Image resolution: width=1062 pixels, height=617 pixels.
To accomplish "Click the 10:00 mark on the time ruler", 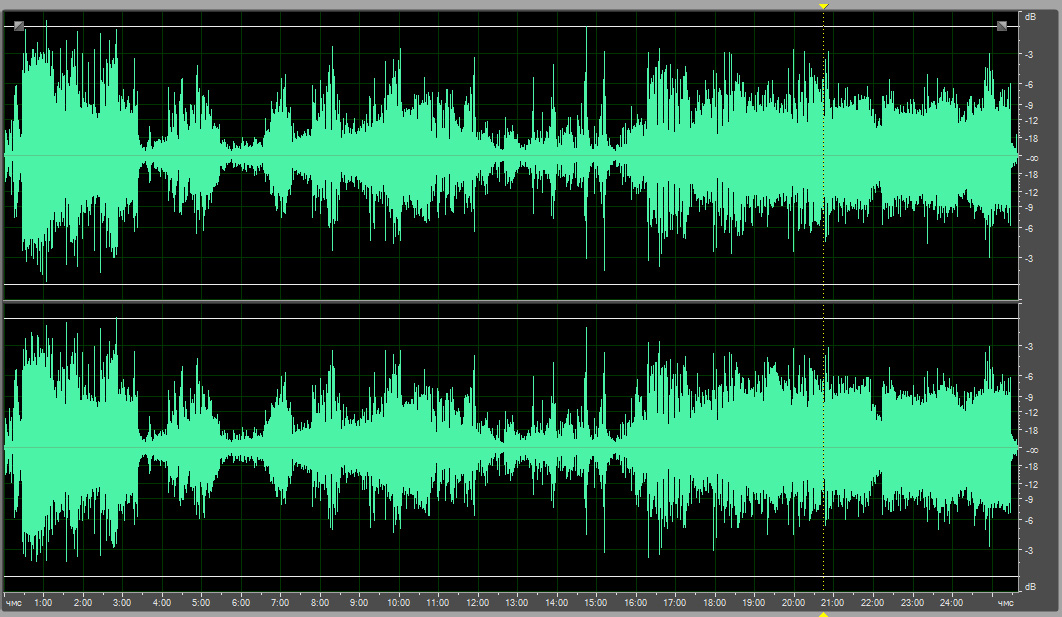I will 398,603.
